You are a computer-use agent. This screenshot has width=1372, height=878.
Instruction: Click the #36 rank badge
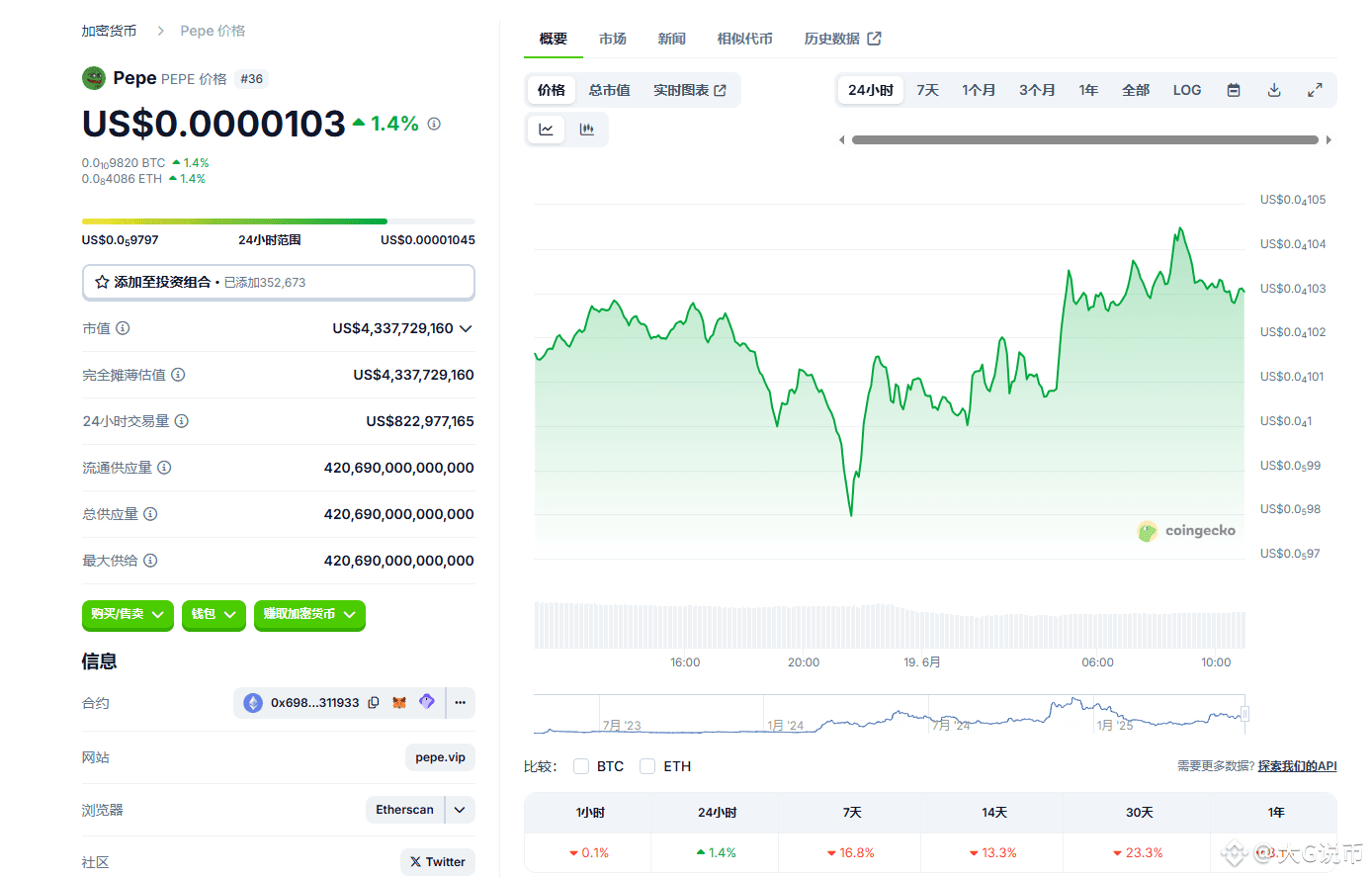tap(252, 79)
